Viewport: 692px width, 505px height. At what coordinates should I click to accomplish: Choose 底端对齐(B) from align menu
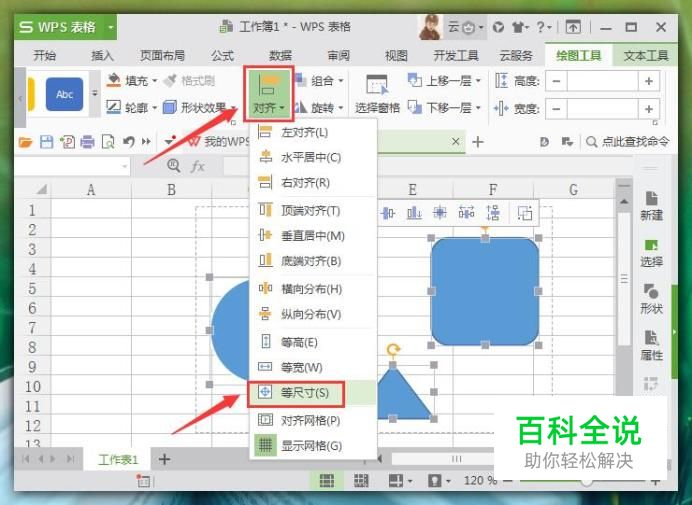313,261
